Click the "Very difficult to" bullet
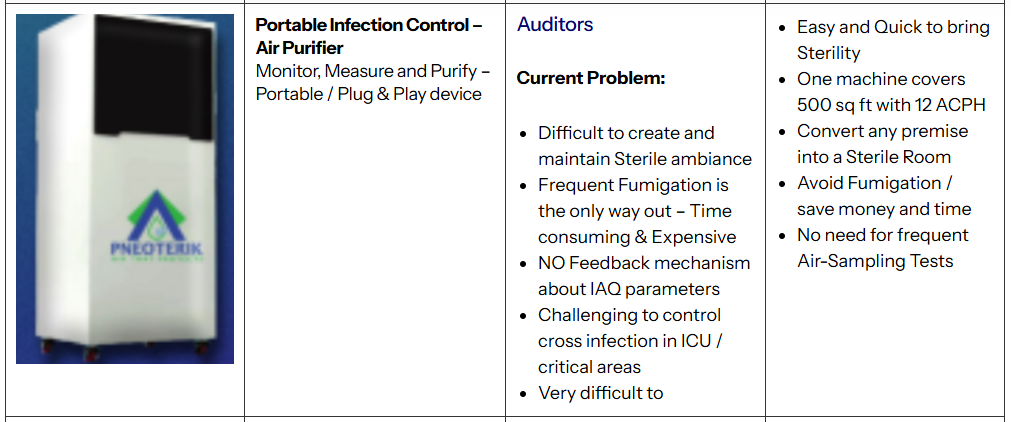1011x422 pixels. point(600,393)
